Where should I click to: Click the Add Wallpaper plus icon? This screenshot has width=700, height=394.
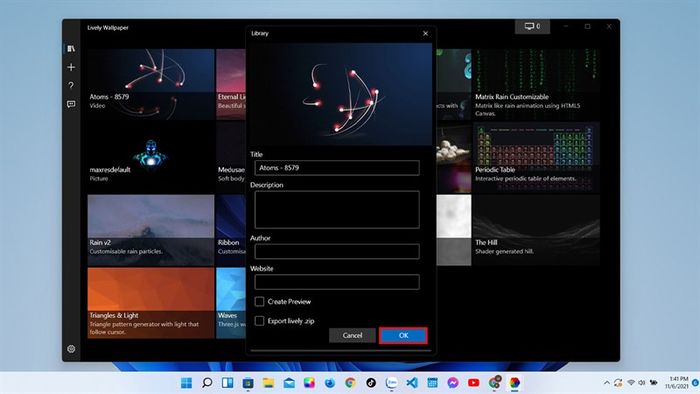[x=71, y=67]
